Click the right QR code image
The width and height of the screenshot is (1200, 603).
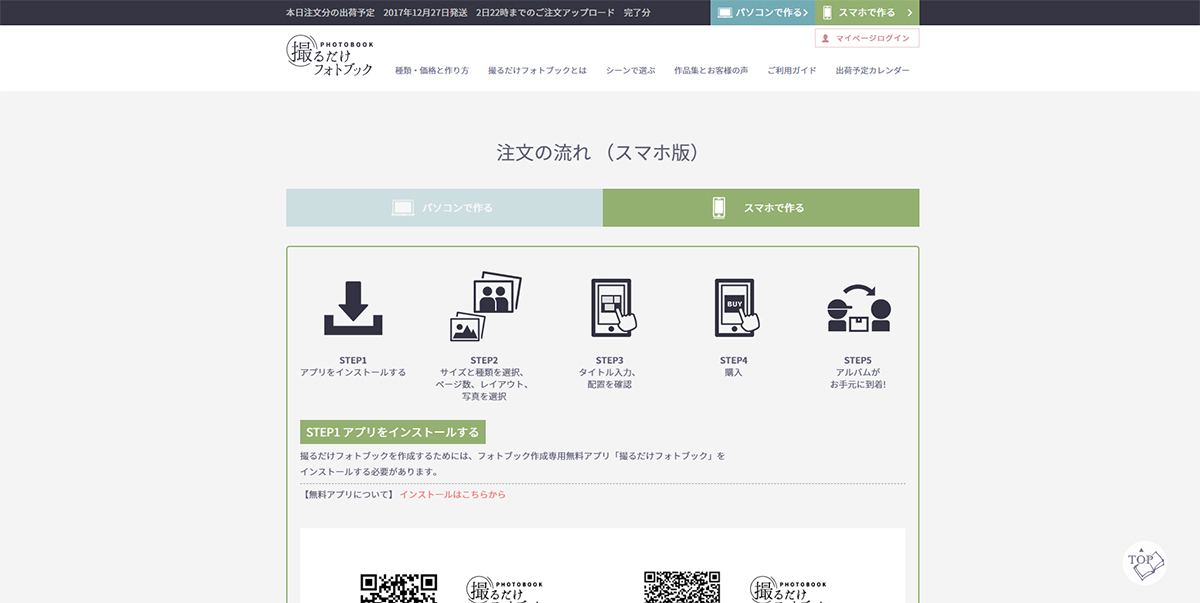click(x=682, y=587)
